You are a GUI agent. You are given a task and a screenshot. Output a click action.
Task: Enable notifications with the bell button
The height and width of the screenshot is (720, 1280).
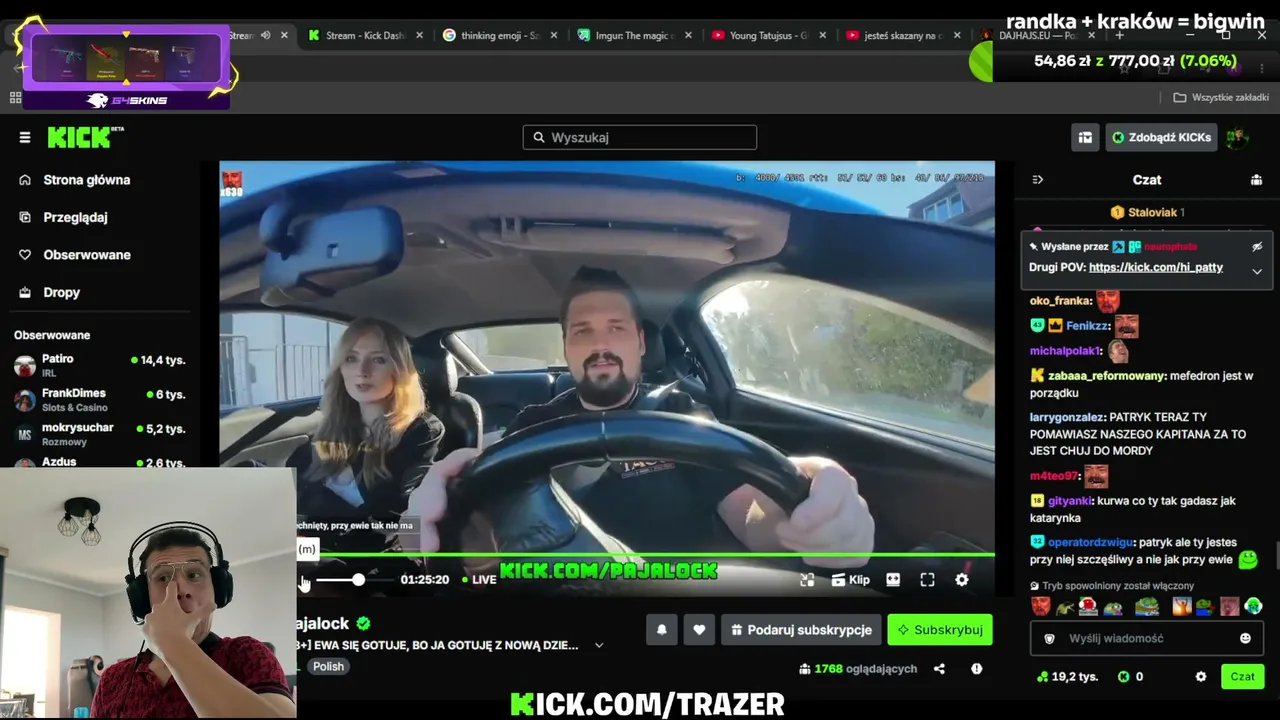pyautogui.click(x=661, y=630)
